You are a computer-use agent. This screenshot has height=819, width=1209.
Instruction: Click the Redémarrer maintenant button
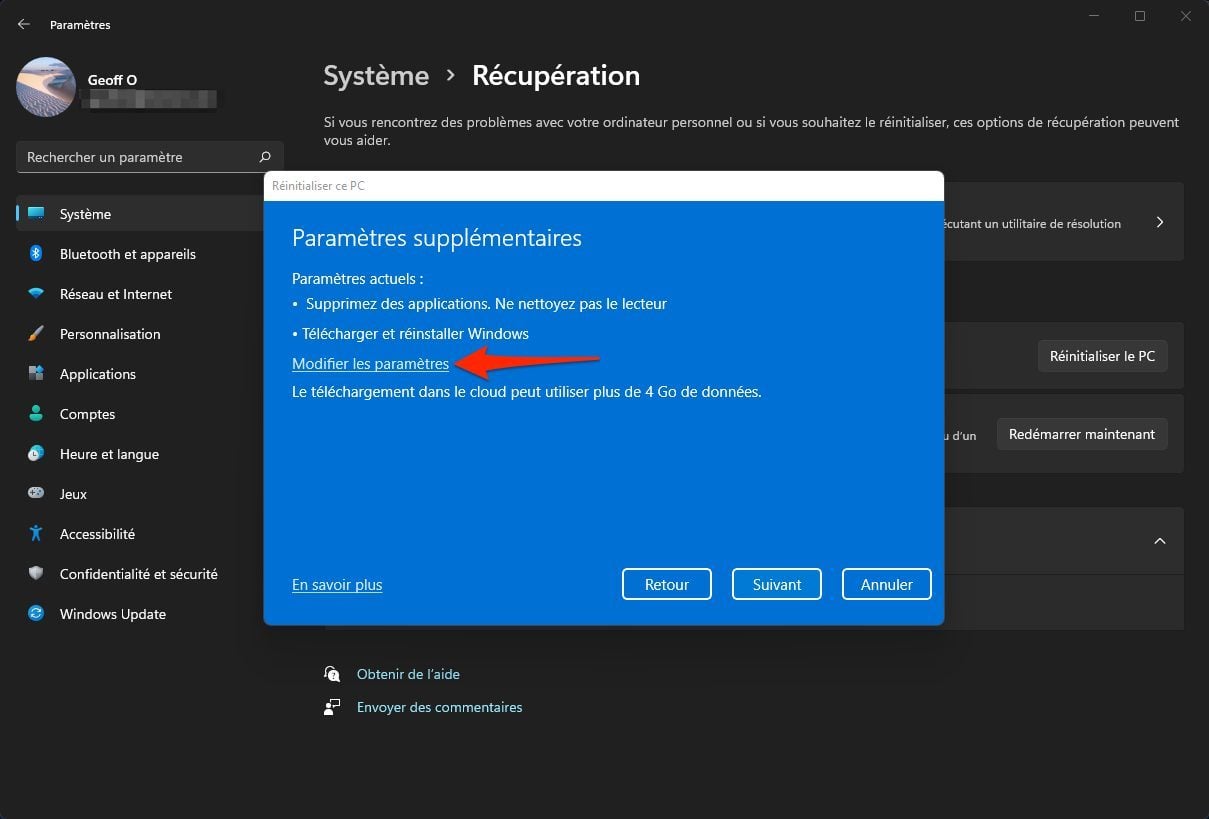click(1082, 434)
